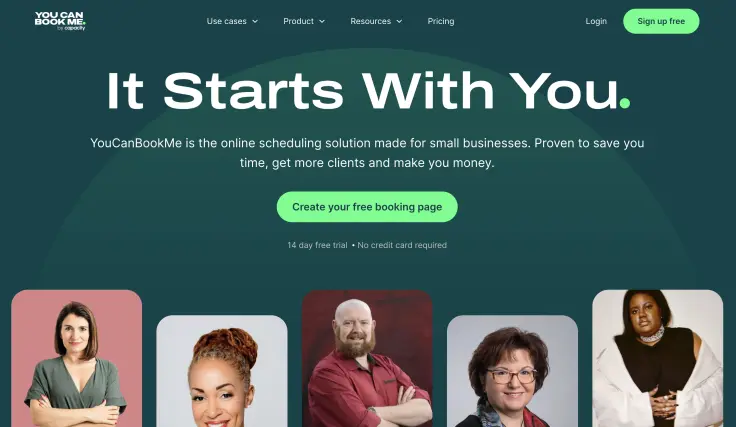The height and width of the screenshot is (427, 736).
Task: Select the woman on pink background photo
Action: pos(77,358)
